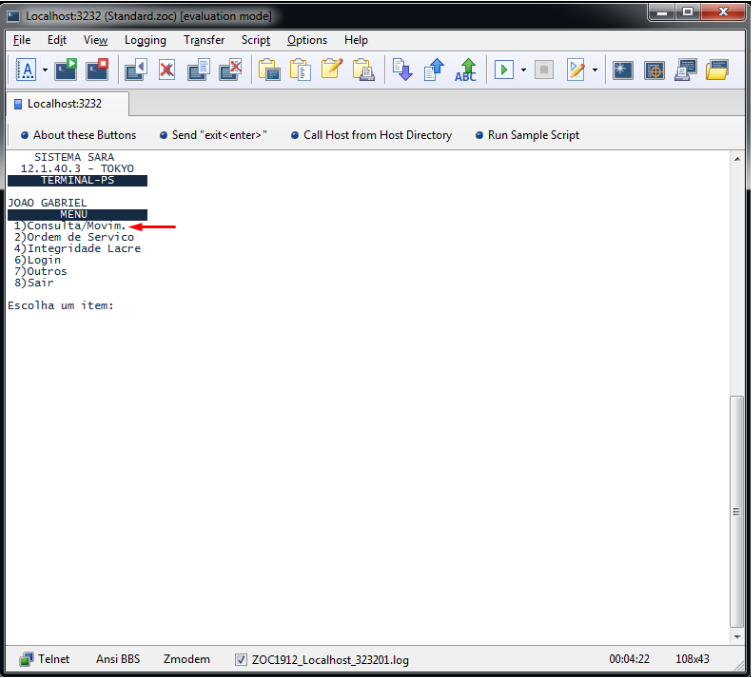Click the Send "exit<enter>" button

click(213, 135)
